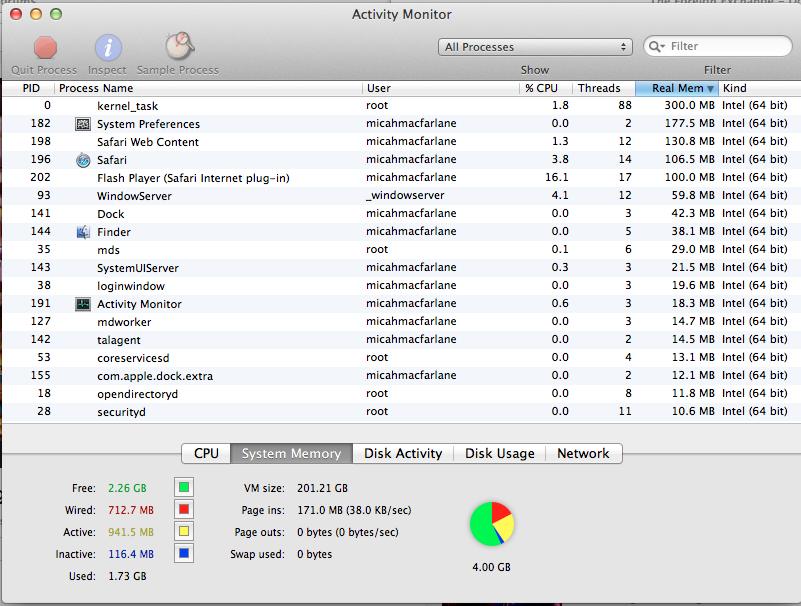Image resolution: width=801 pixels, height=606 pixels.
Task: Click the Free 2.26 GB value
Action: (x=127, y=488)
